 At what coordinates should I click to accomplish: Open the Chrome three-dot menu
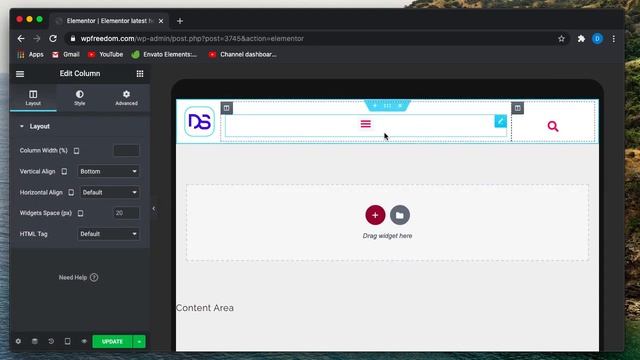[613, 39]
